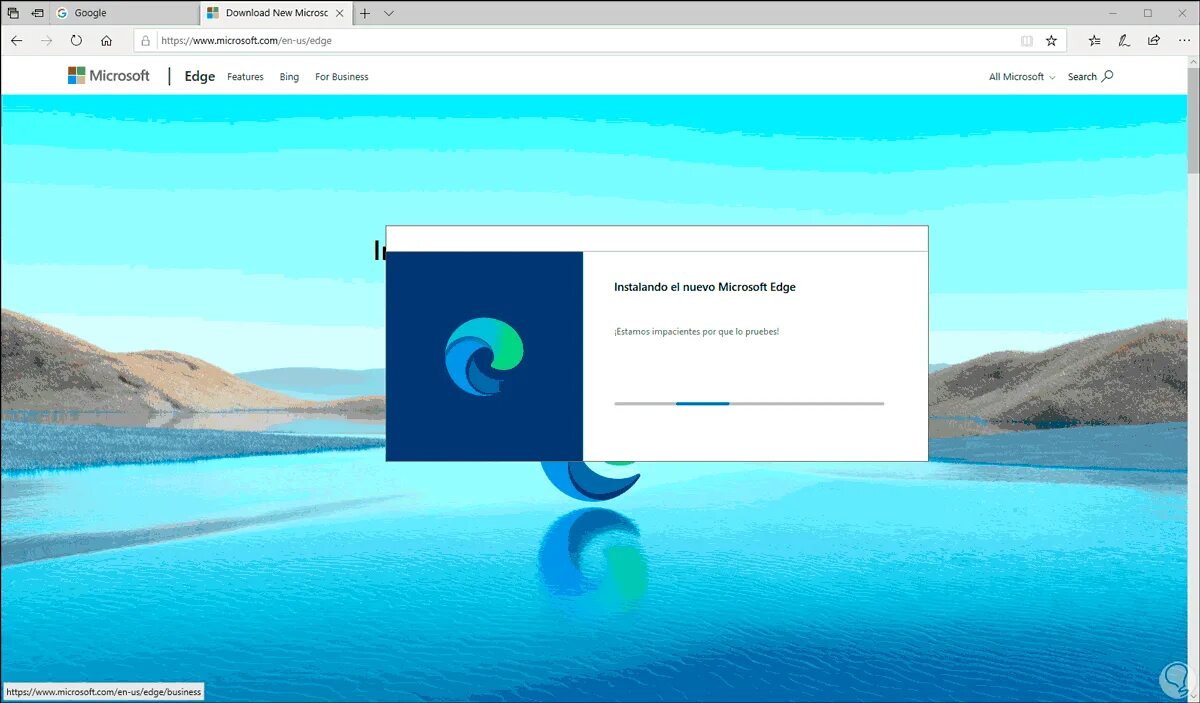Open the favorites hub icon

pos(1095,41)
